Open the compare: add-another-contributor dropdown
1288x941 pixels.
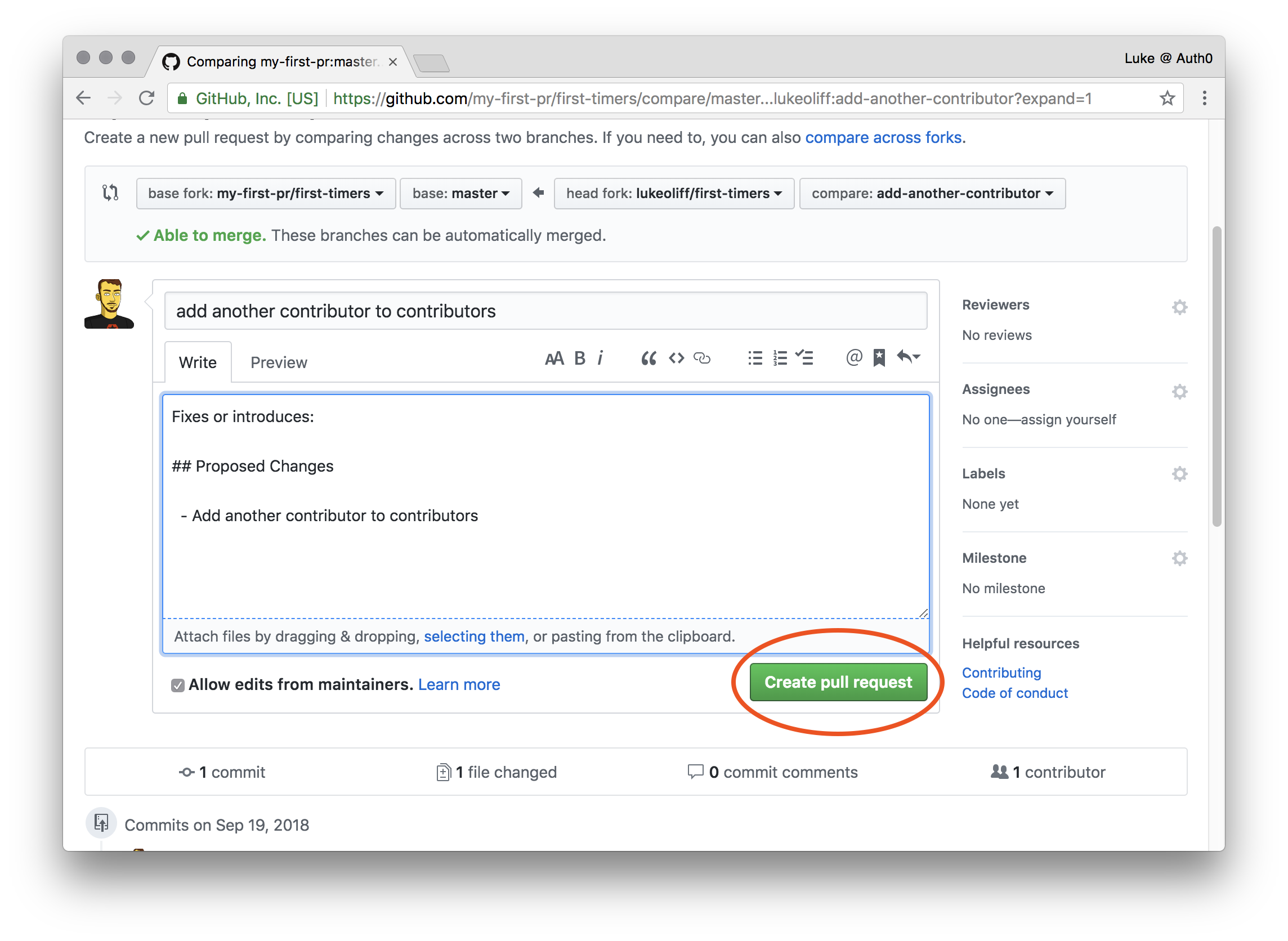(x=932, y=194)
